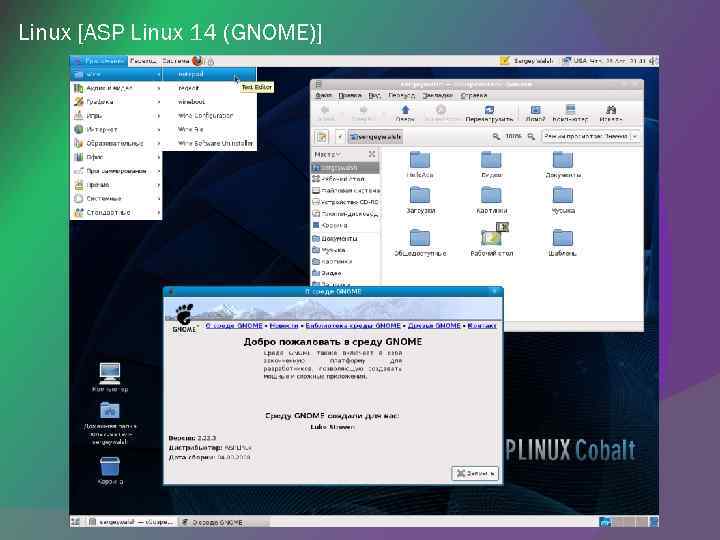Expand the Офис submenu
The width and height of the screenshot is (720, 540).
(x=116, y=157)
